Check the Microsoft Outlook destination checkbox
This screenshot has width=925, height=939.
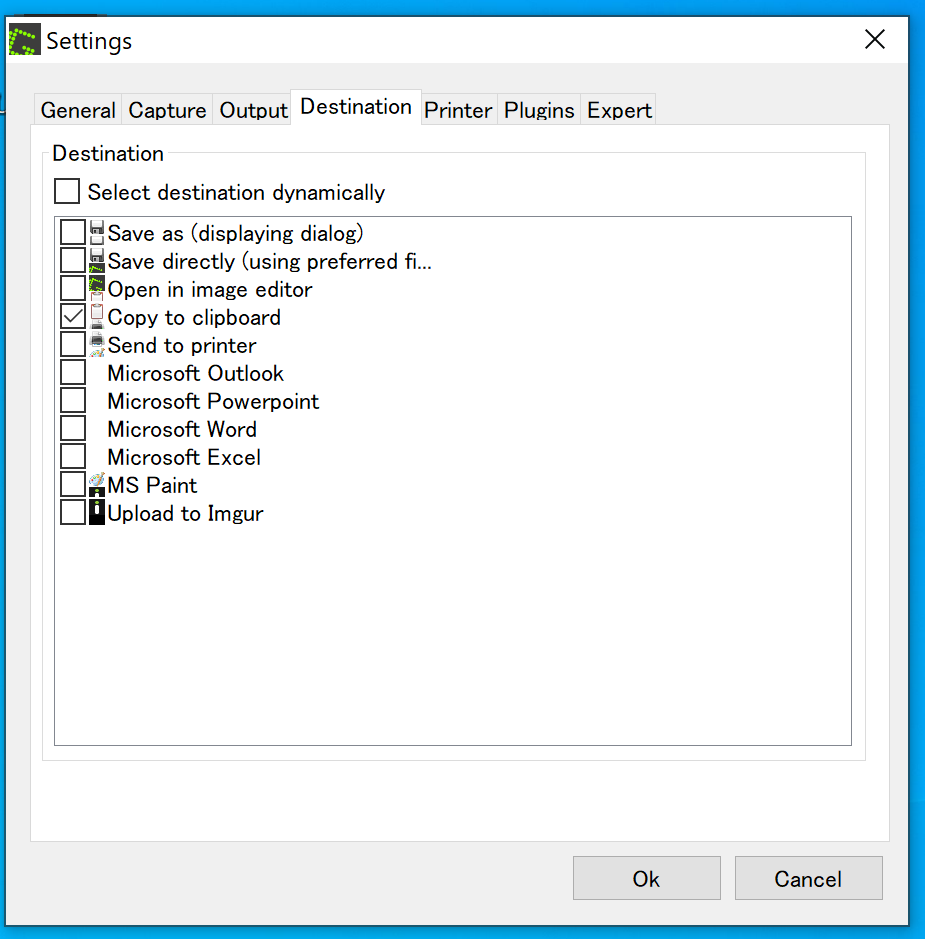click(x=73, y=373)
